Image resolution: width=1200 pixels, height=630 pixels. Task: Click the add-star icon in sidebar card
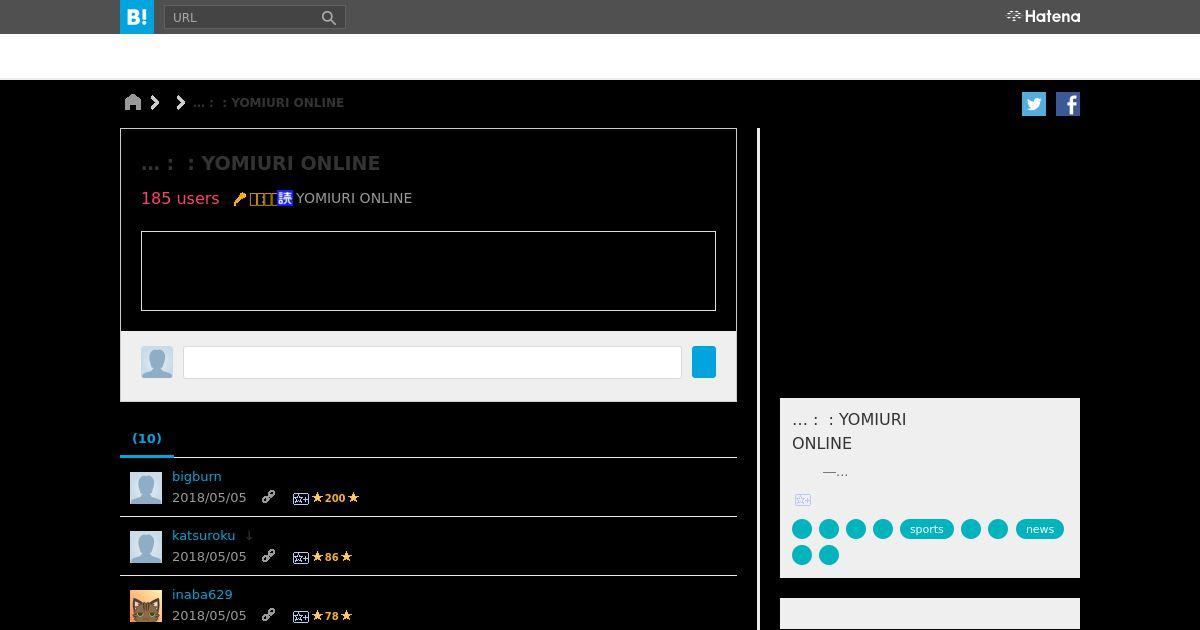pos(802,499)
